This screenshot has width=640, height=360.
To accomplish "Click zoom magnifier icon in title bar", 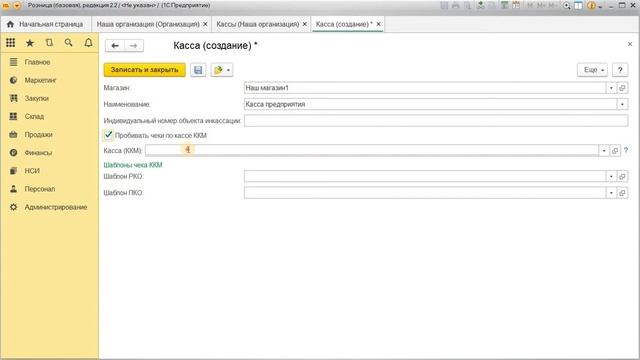I will (x=567, y=5).
